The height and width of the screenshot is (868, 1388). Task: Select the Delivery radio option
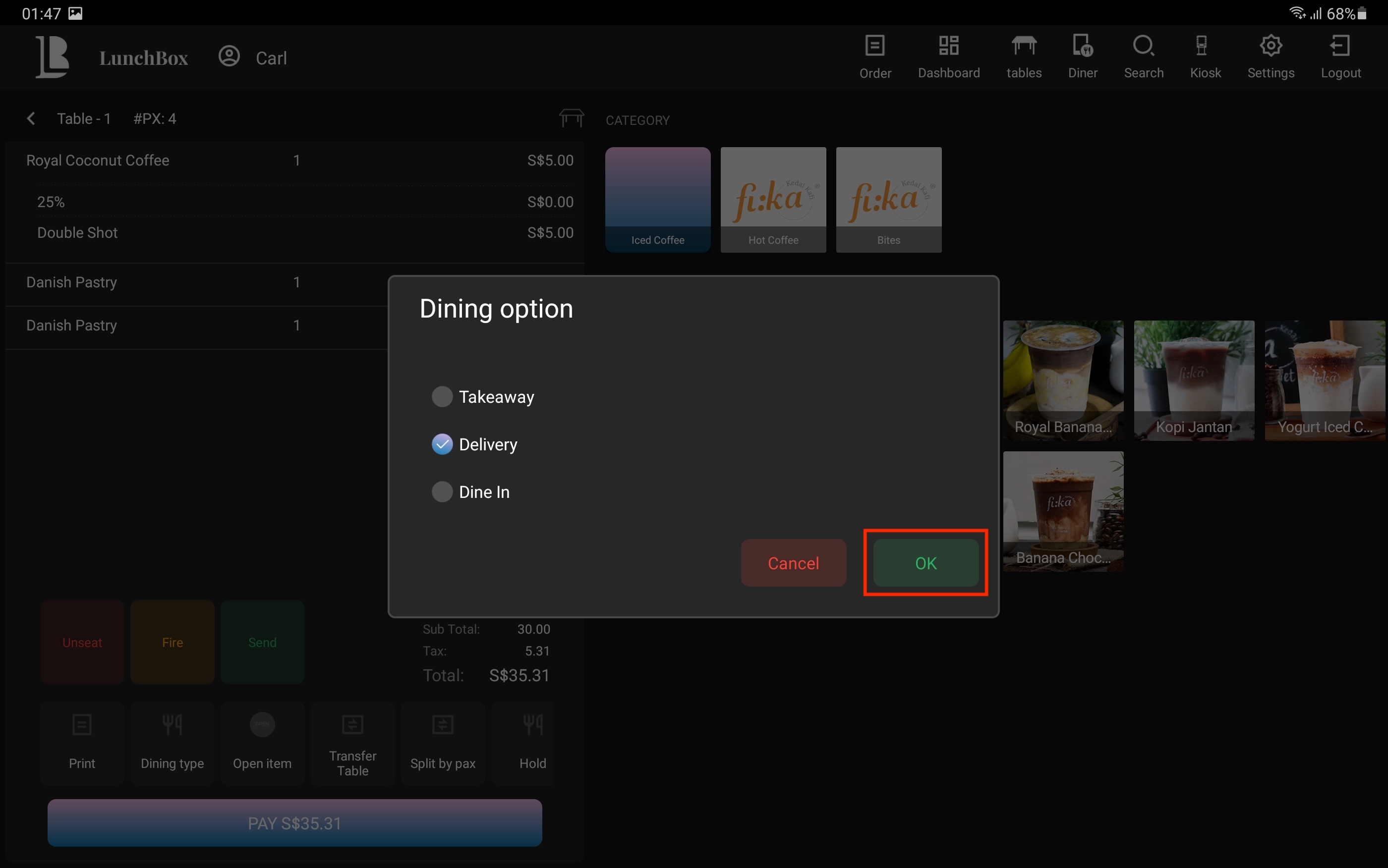[442, 444]
